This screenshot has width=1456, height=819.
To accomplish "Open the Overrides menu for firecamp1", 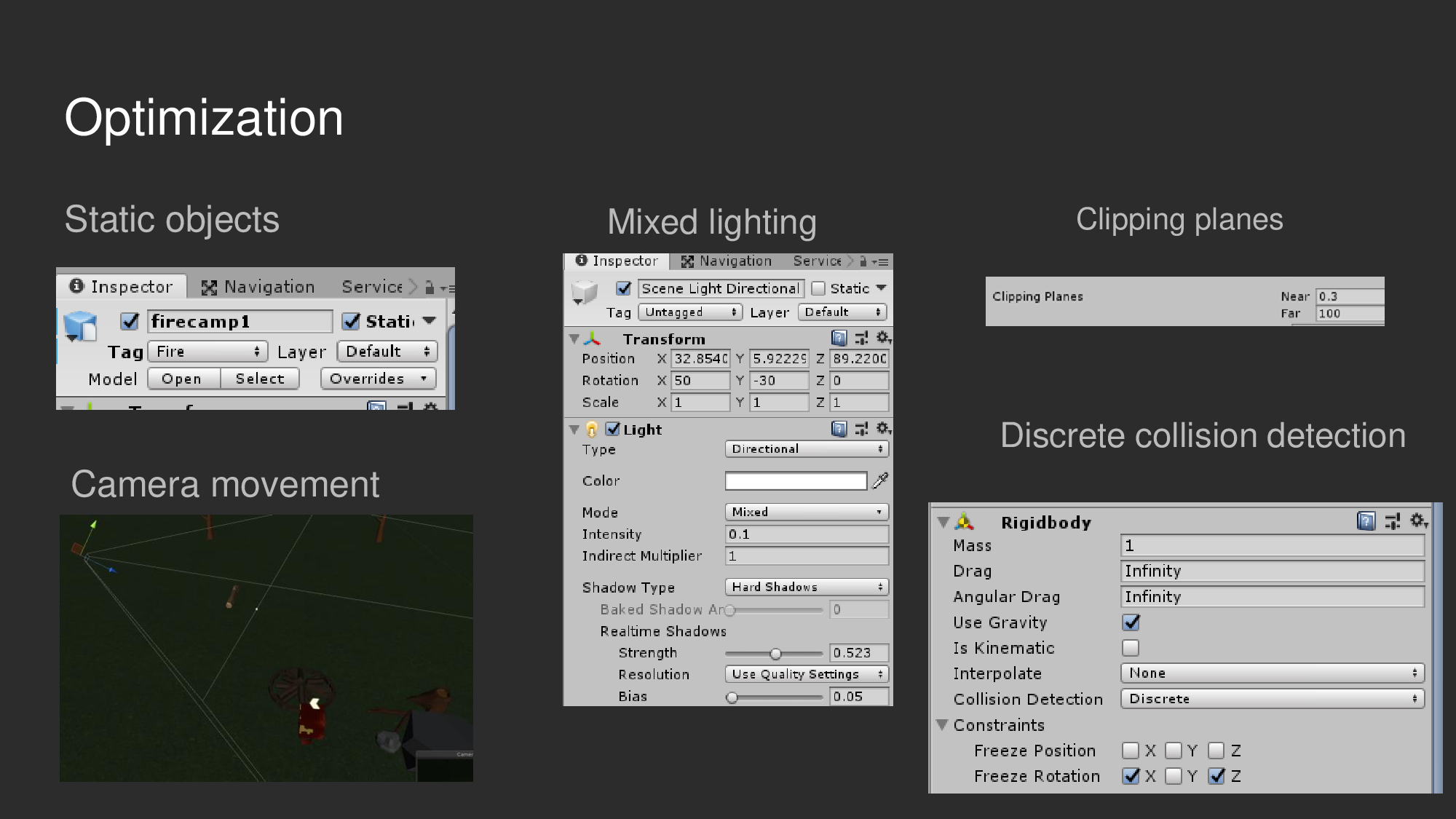I will (x=376, y=379).
